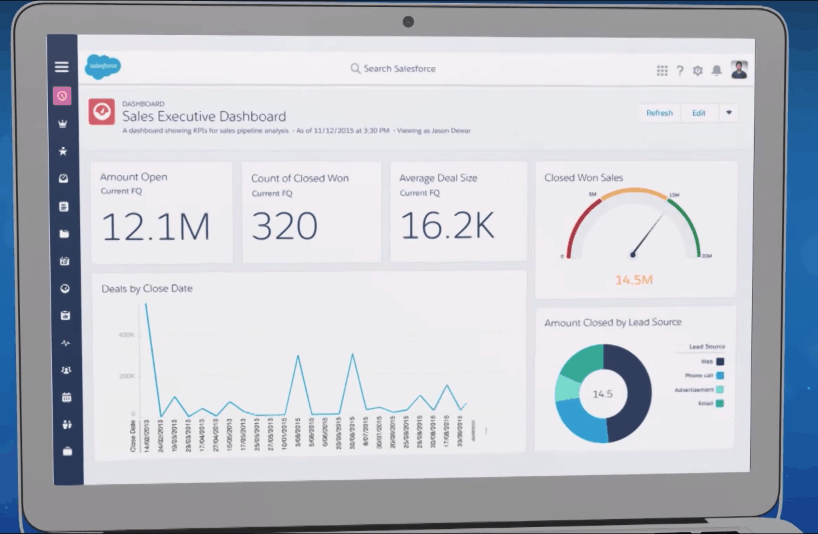
Task: Focus the Search Salesforce field
Action: [393, 68]
